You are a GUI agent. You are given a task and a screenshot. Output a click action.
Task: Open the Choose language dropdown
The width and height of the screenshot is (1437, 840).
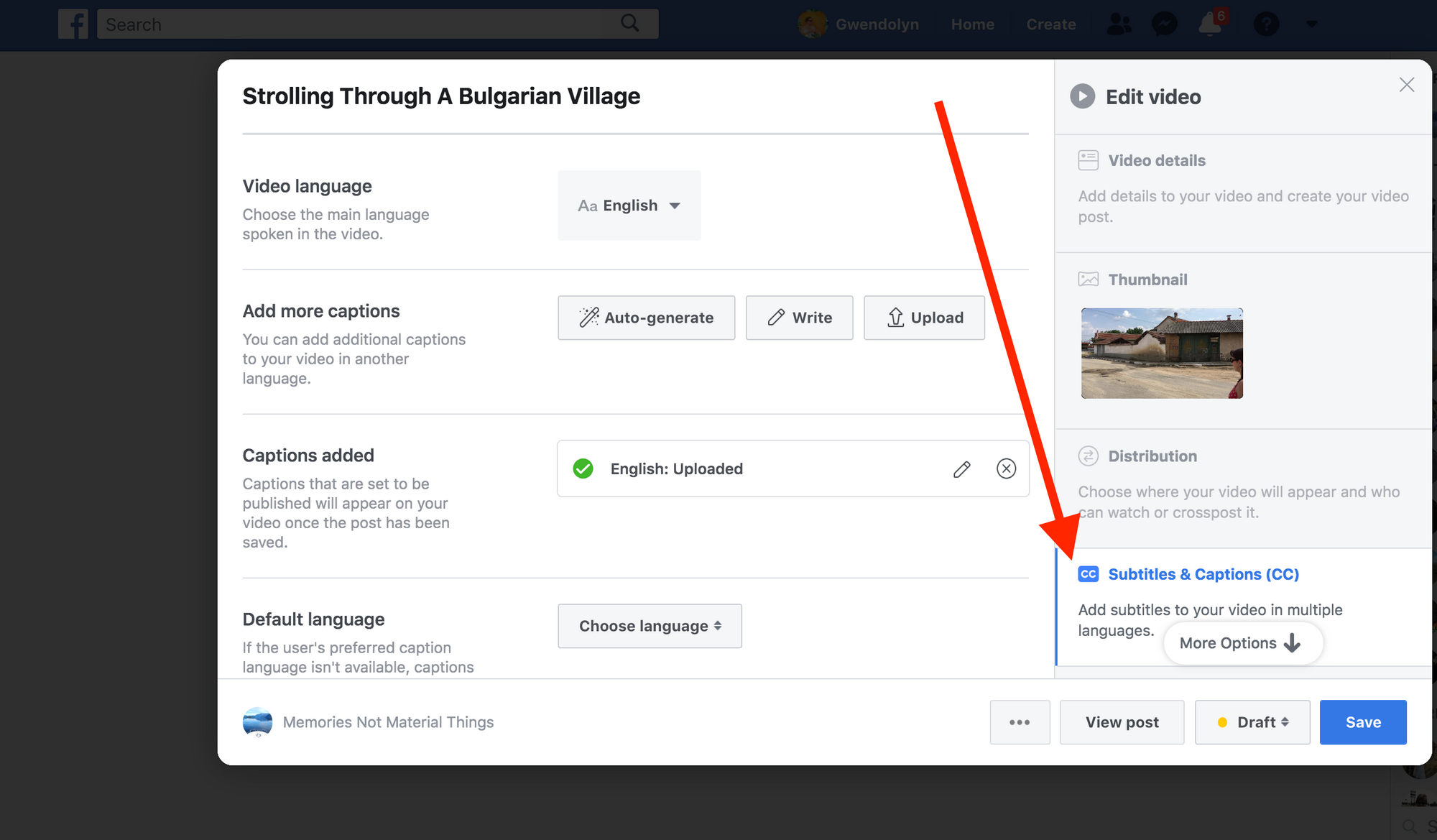[650, 626]
